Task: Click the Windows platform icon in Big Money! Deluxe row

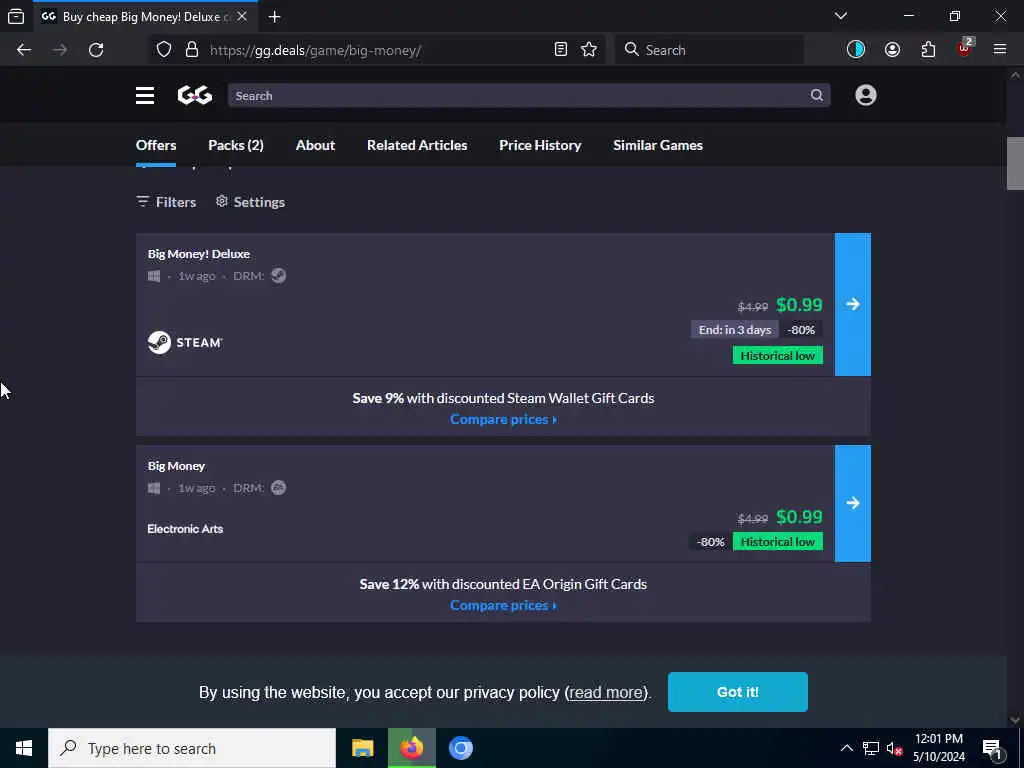Action: tap(154, 276)
